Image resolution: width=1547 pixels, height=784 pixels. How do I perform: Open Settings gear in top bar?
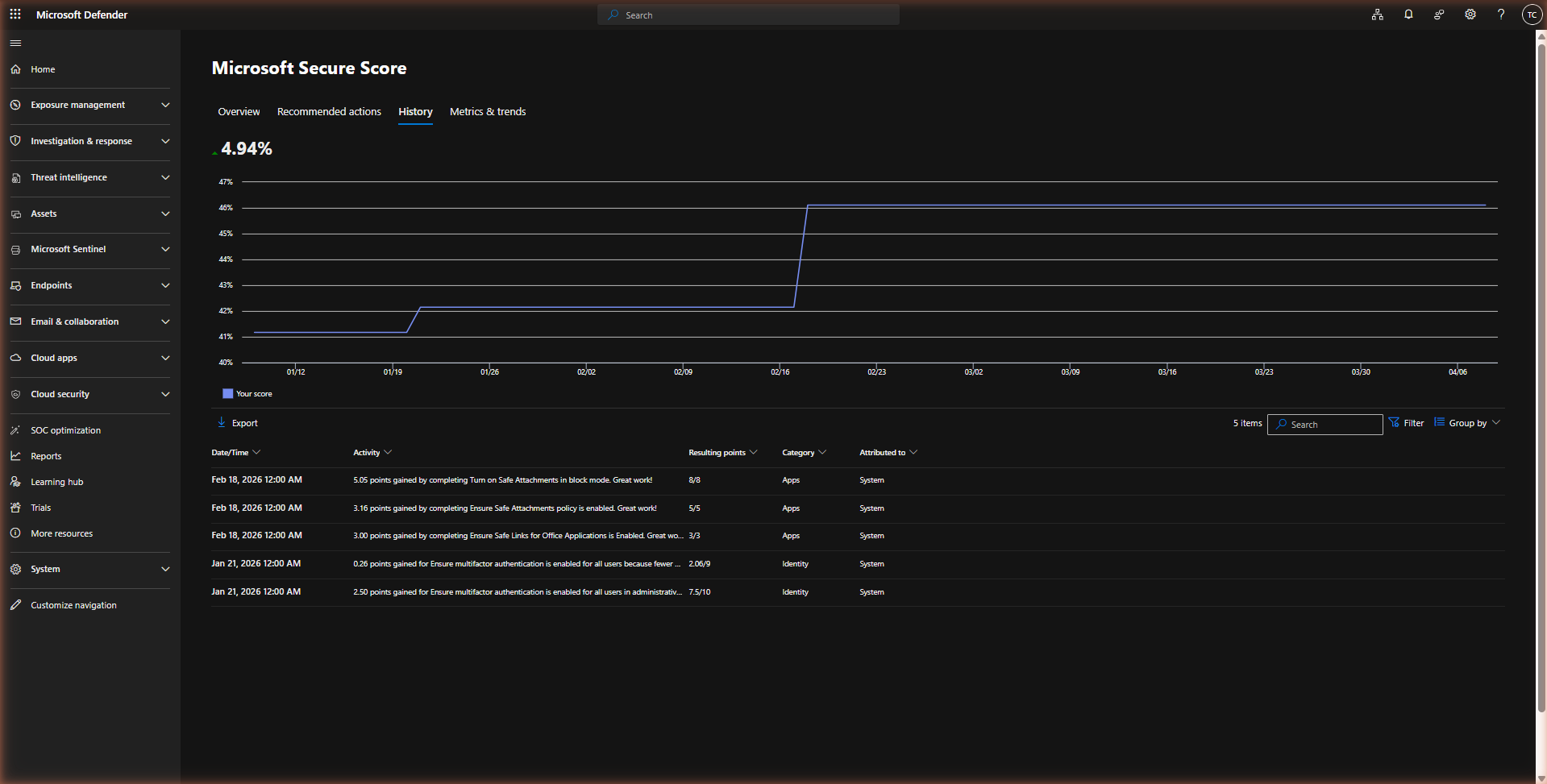pyautogui.click(x=1470, y=15)
